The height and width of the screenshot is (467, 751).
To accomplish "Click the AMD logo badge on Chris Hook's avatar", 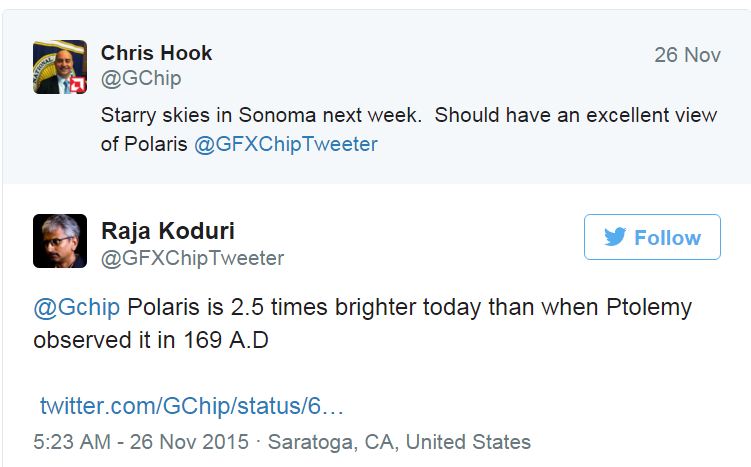I will (78, 85).
